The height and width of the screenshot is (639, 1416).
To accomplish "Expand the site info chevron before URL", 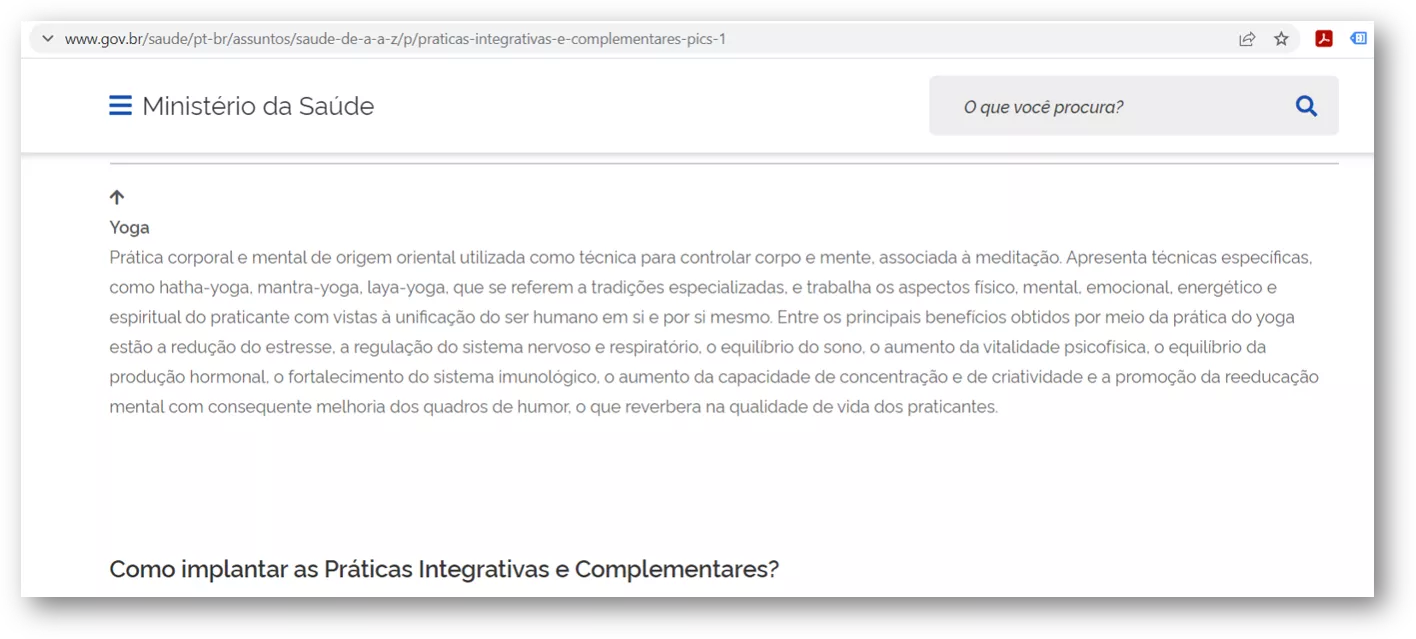I will [47, 39].
